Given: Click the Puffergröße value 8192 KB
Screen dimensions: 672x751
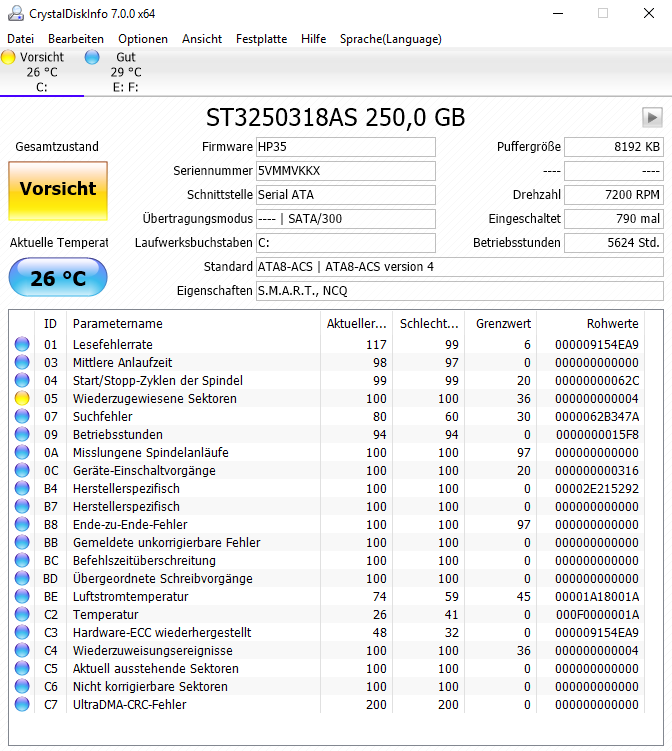Looking at the screenshot, I should point(614,147).
